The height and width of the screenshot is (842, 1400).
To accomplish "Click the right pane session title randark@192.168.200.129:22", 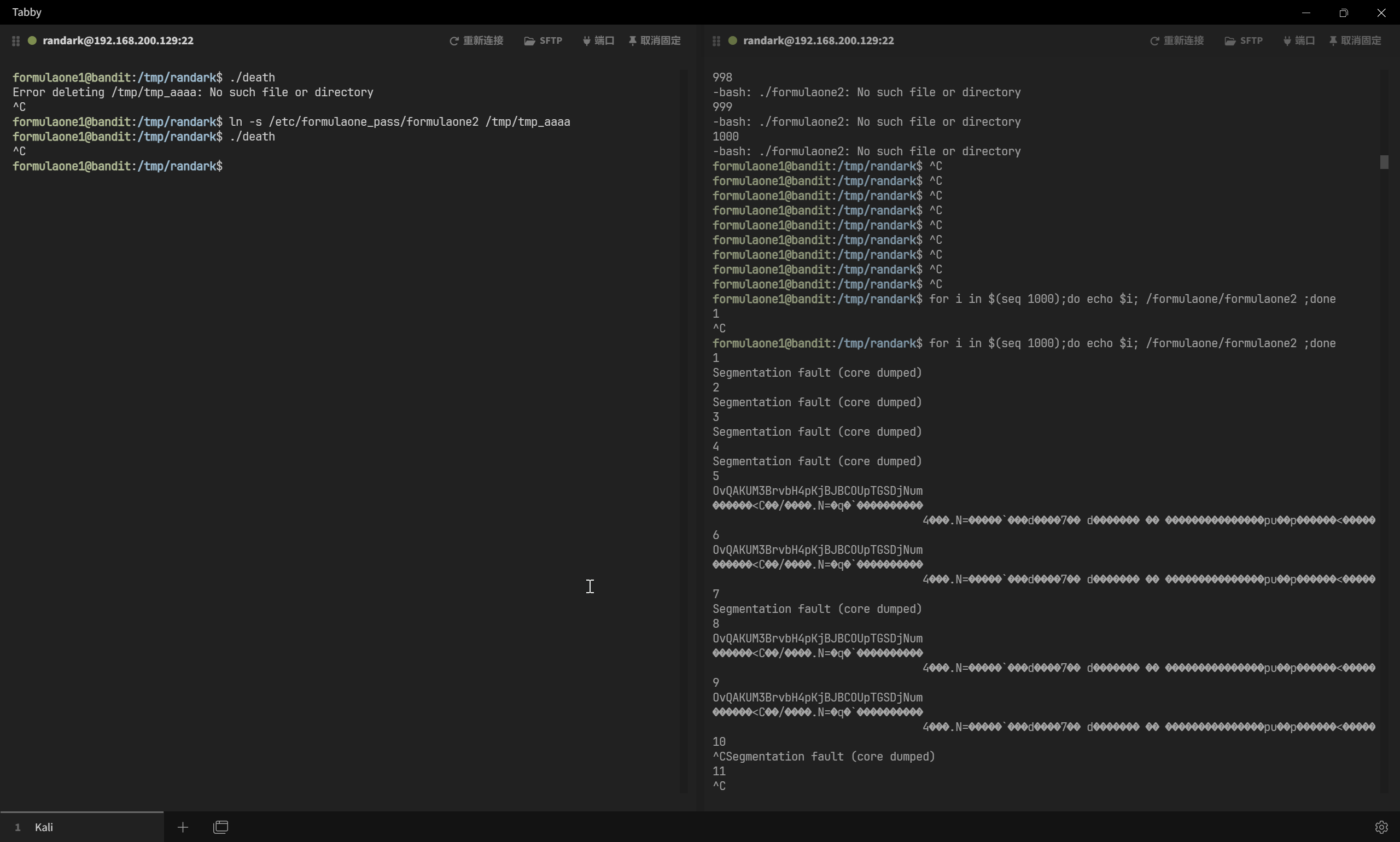I will (x=818, y=41).
